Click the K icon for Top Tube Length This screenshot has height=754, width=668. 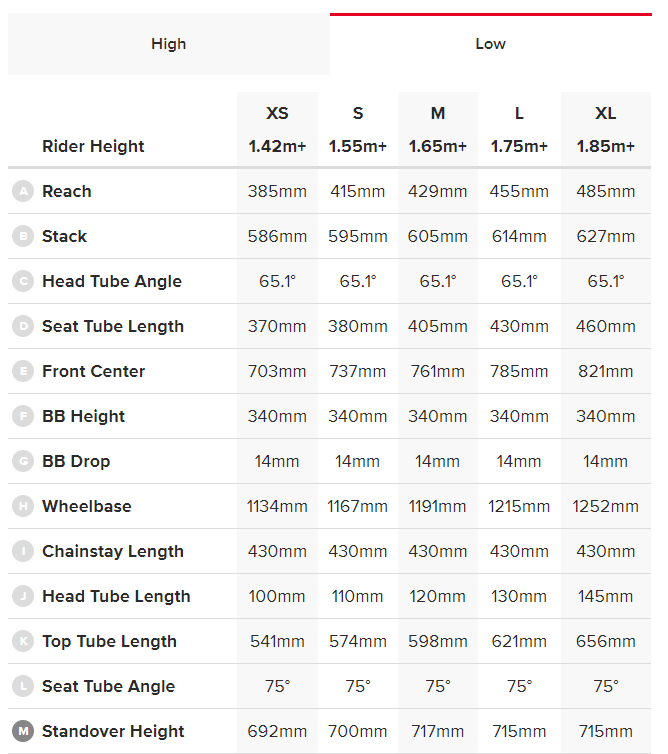[x=22, y=641]
